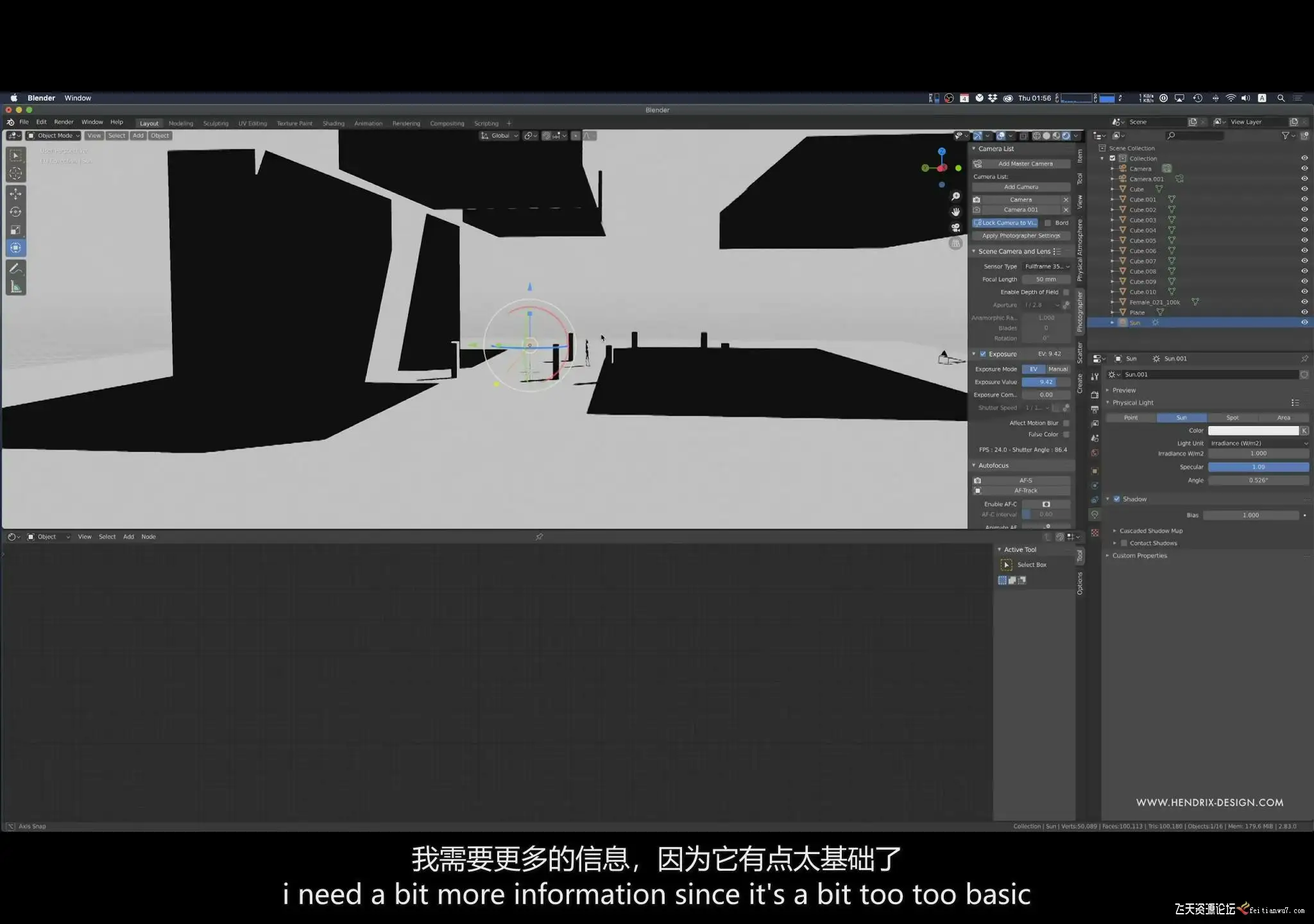Screen dimensions: 1314x924
Task: Hide Cube.005 using its eye icon
Action: (x=1304, y=241)
